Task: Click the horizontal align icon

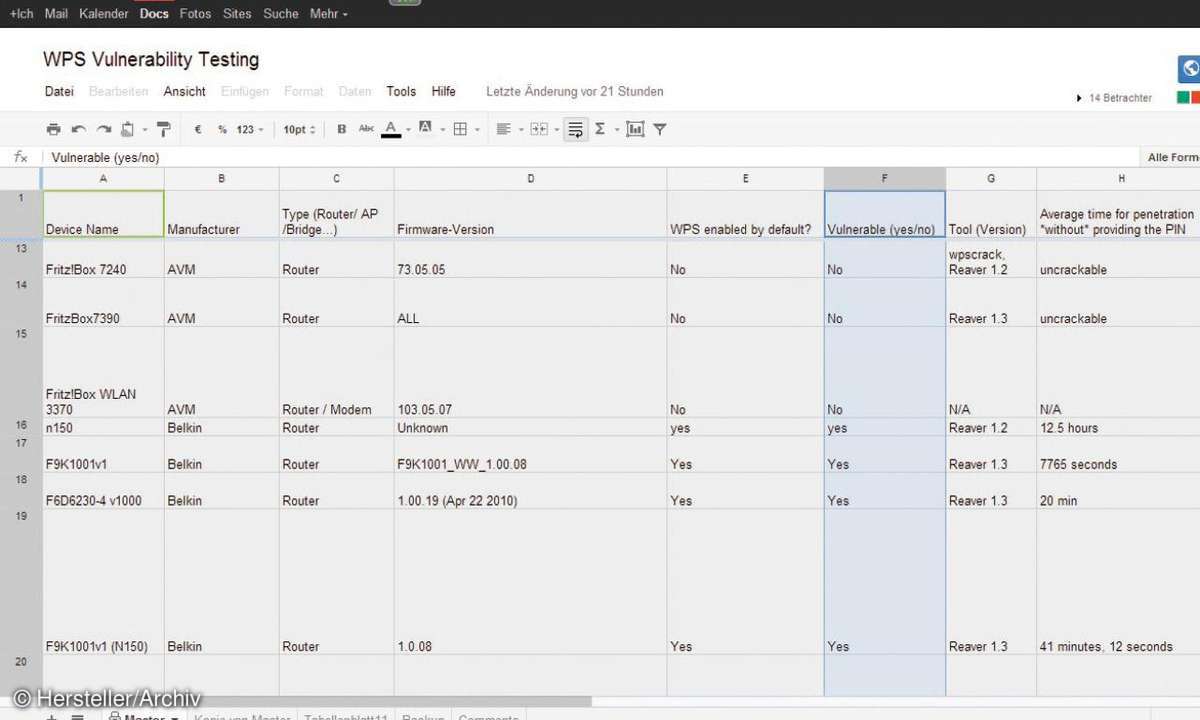Action: pyautogui.click(x=503, y=129)
